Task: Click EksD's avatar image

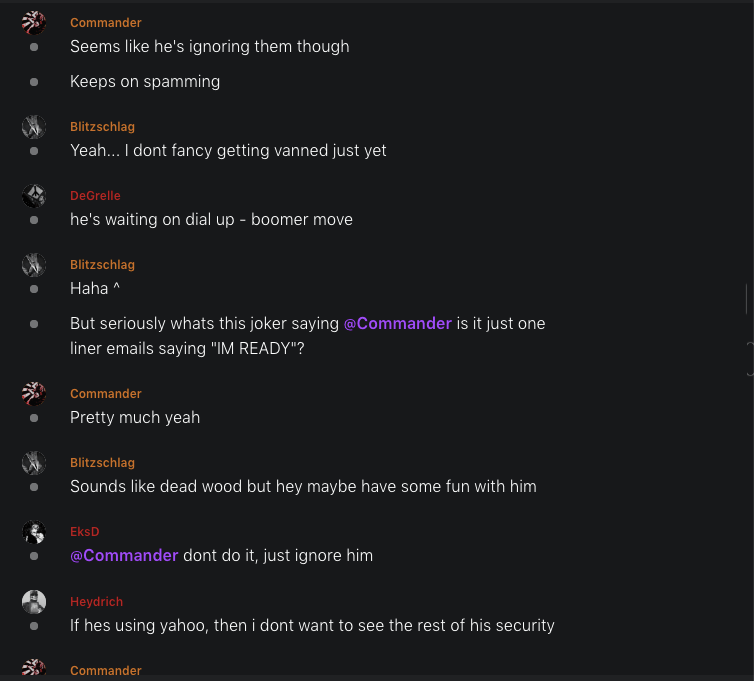Action: [34, 532]
